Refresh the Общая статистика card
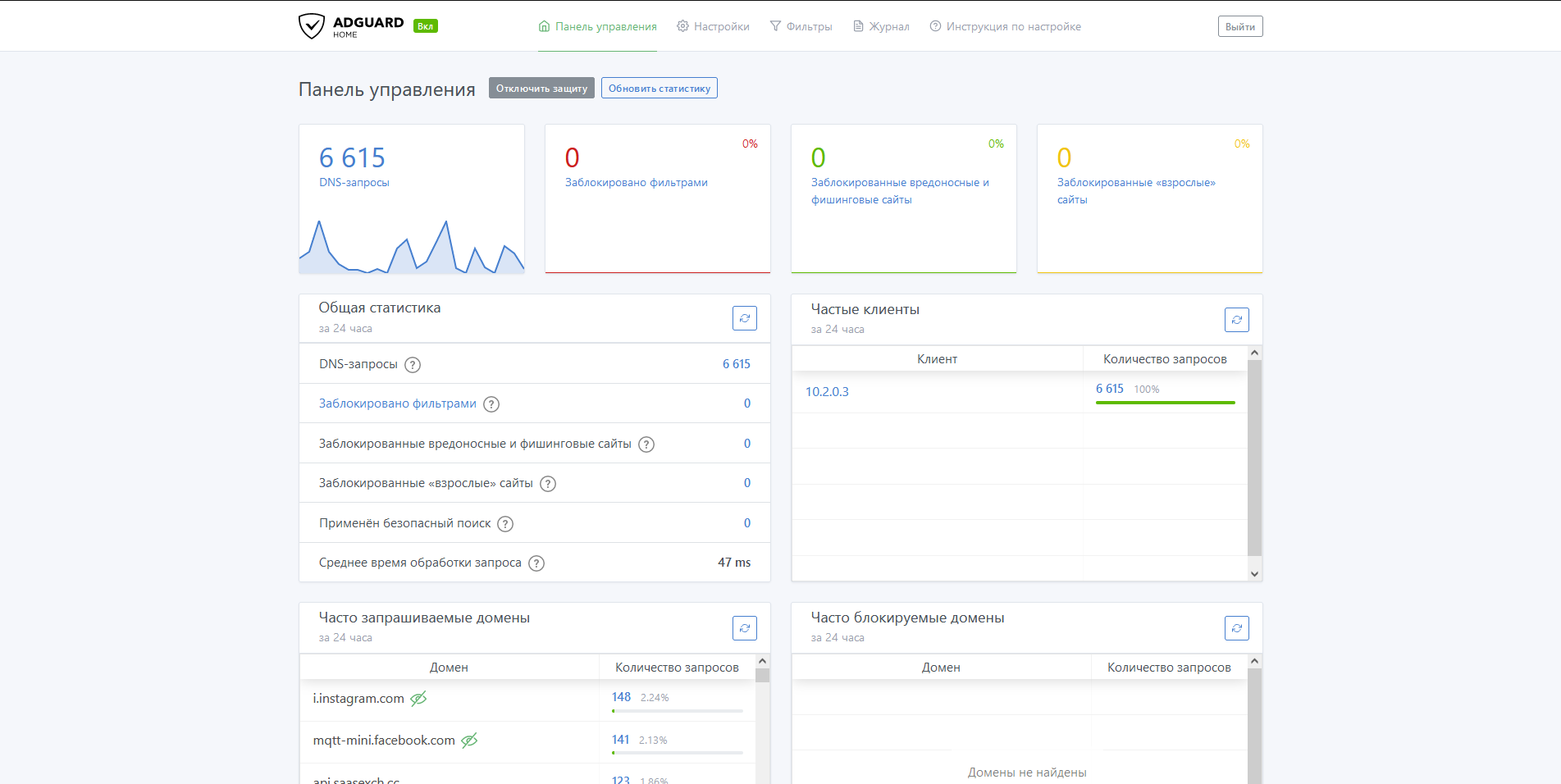This screenshot has width=1561, height=784. pyautogui.click(x=745, y=318)
